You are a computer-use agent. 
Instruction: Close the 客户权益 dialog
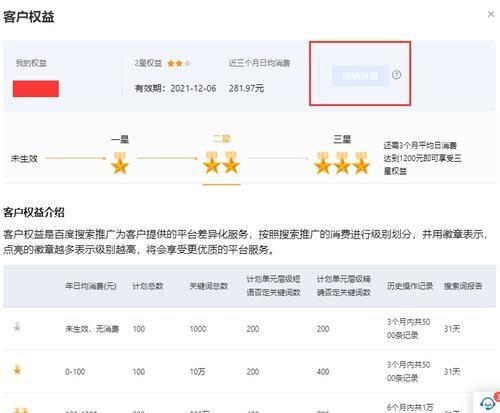click(x=491, y=14)
